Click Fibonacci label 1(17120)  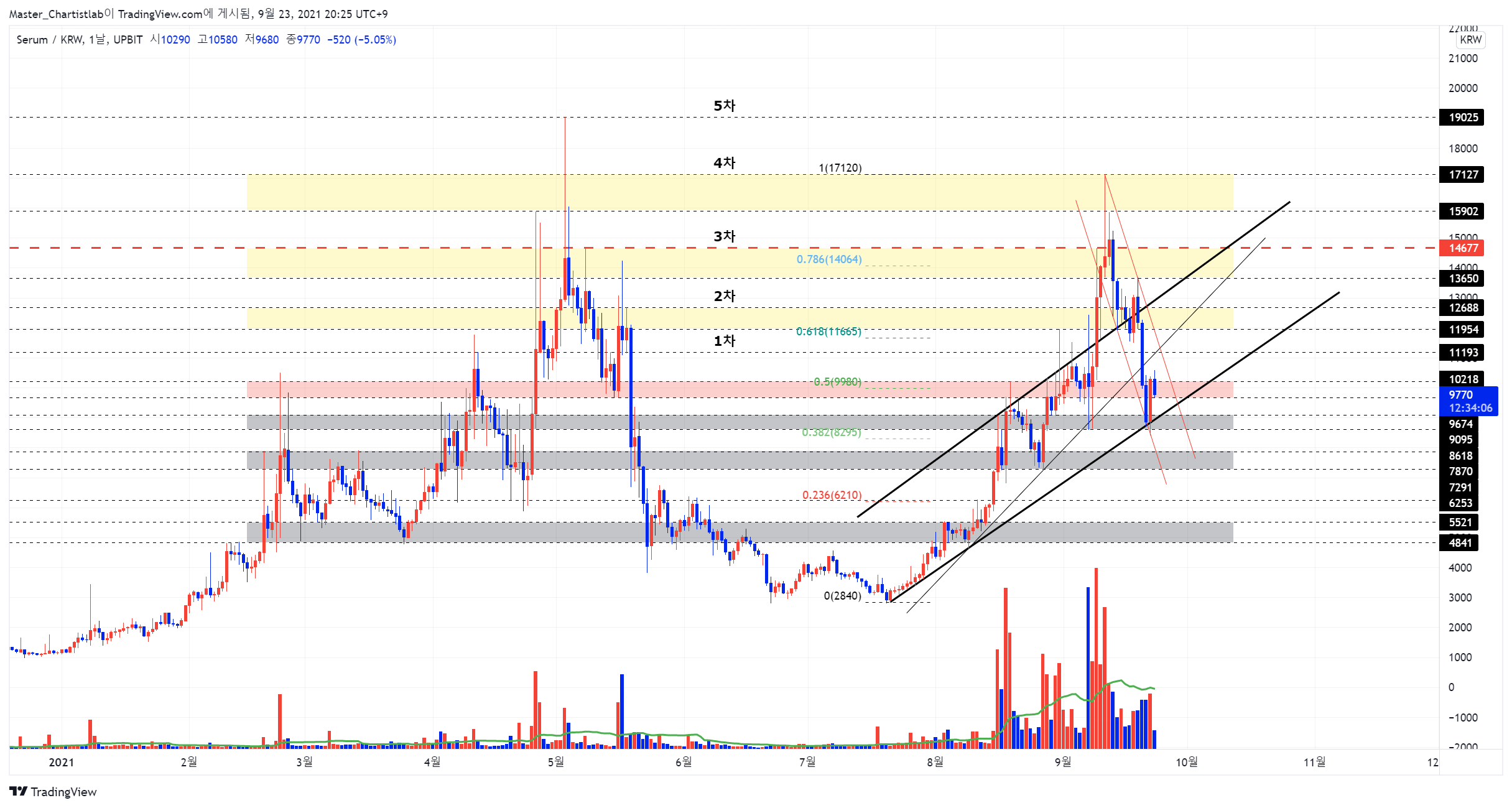point(840,168)
